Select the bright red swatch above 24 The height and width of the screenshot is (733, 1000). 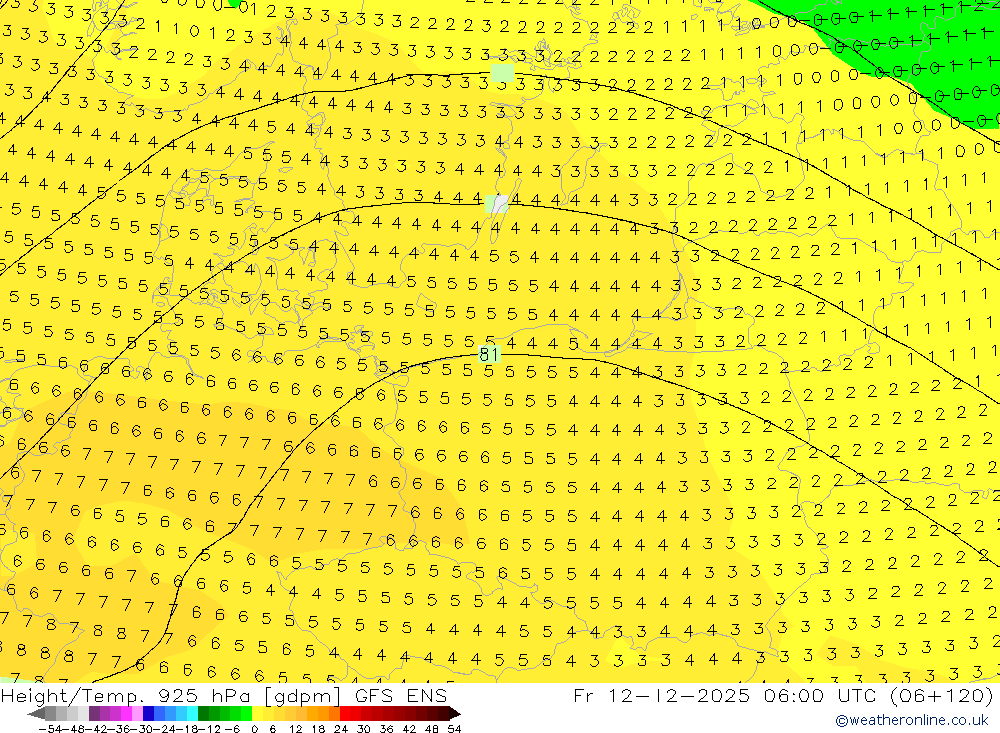coord(345,714)
